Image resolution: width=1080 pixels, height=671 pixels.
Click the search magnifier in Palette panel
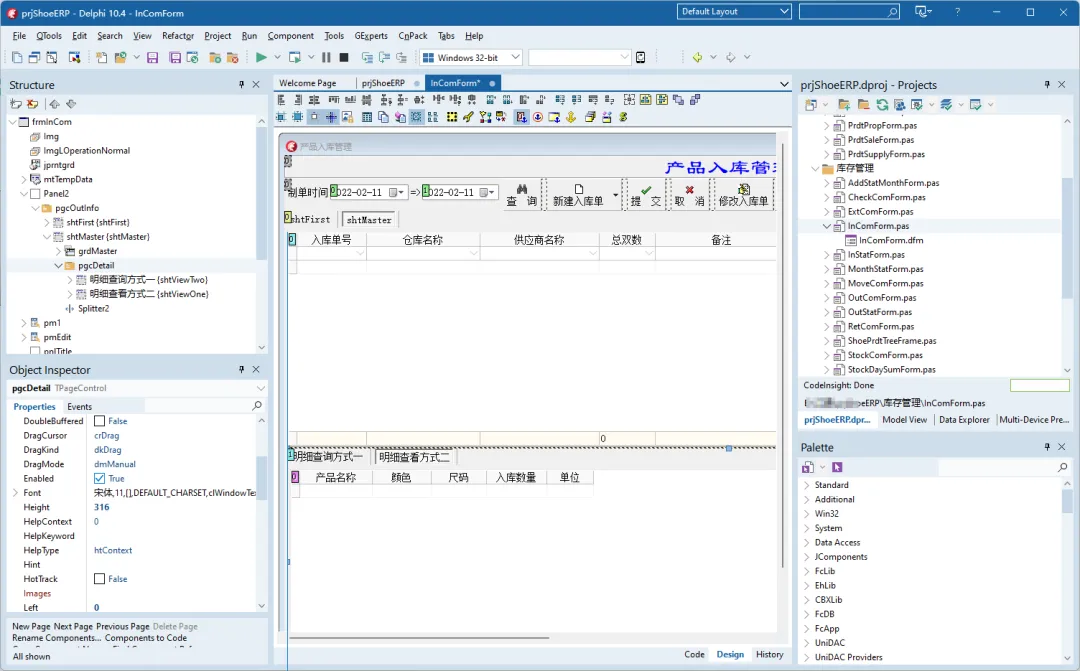(x=1063, y=467)
